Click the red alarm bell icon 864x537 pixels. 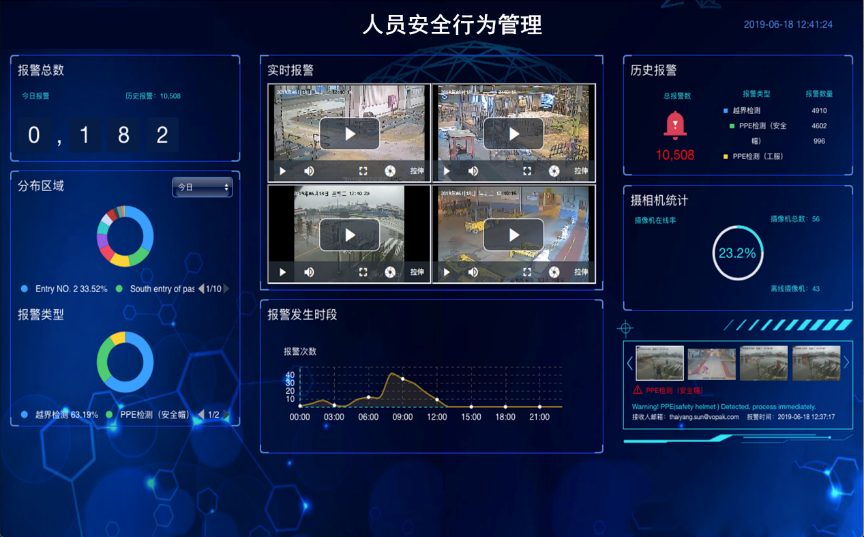tap(676, 124)
